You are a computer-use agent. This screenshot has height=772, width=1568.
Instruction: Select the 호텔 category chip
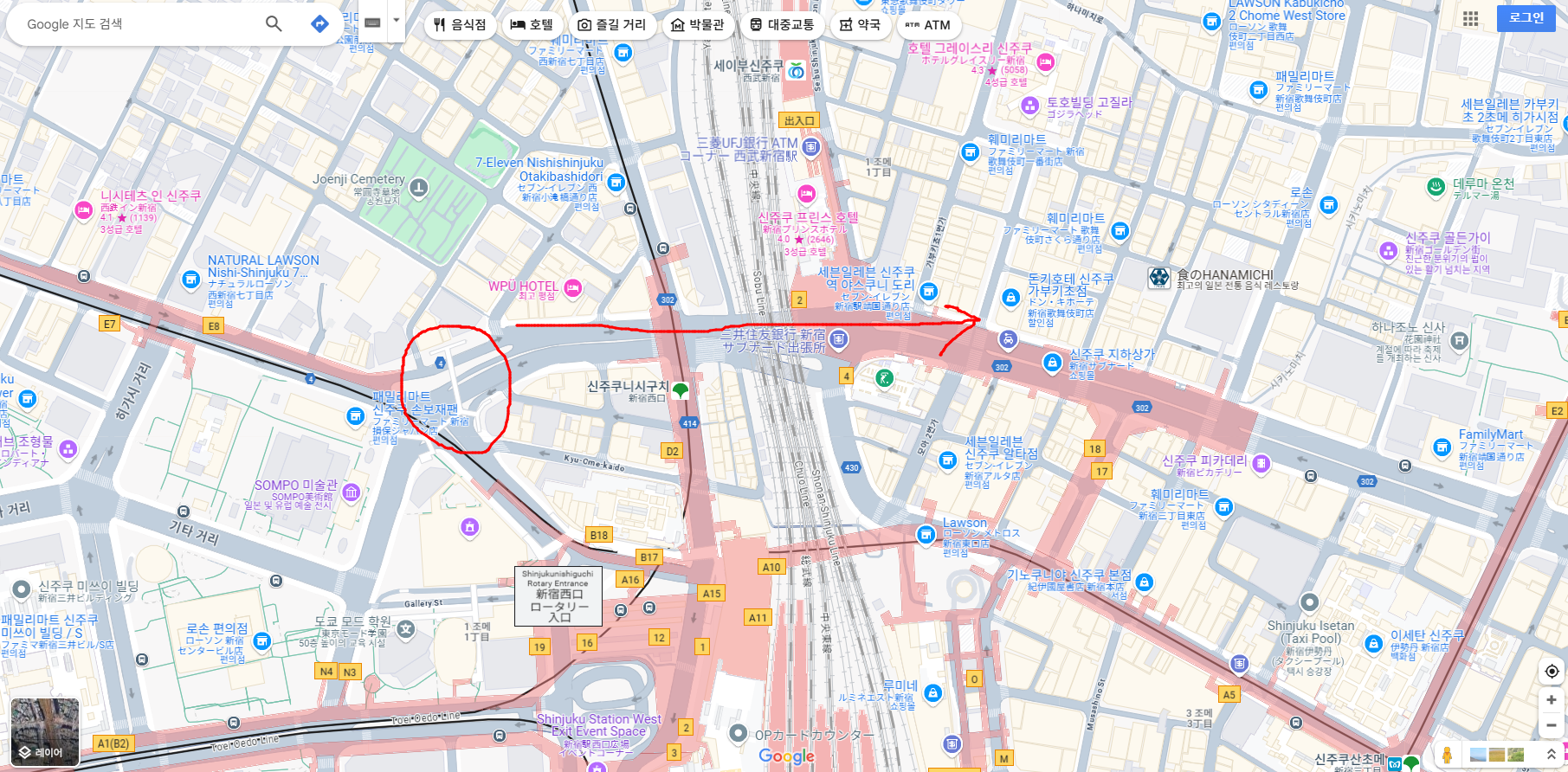click(532, 25)
